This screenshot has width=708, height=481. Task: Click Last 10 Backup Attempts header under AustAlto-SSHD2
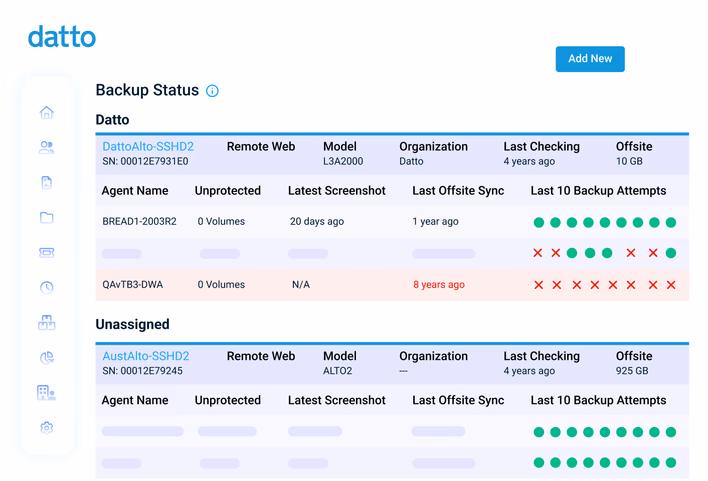pyautogui.click(x=598, y=400)
